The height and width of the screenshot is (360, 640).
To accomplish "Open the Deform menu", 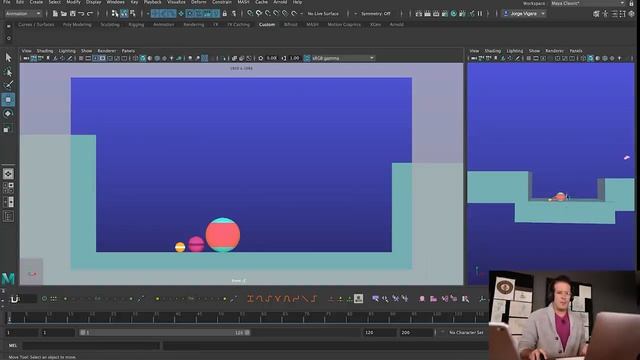I will (x=199, y=2).
